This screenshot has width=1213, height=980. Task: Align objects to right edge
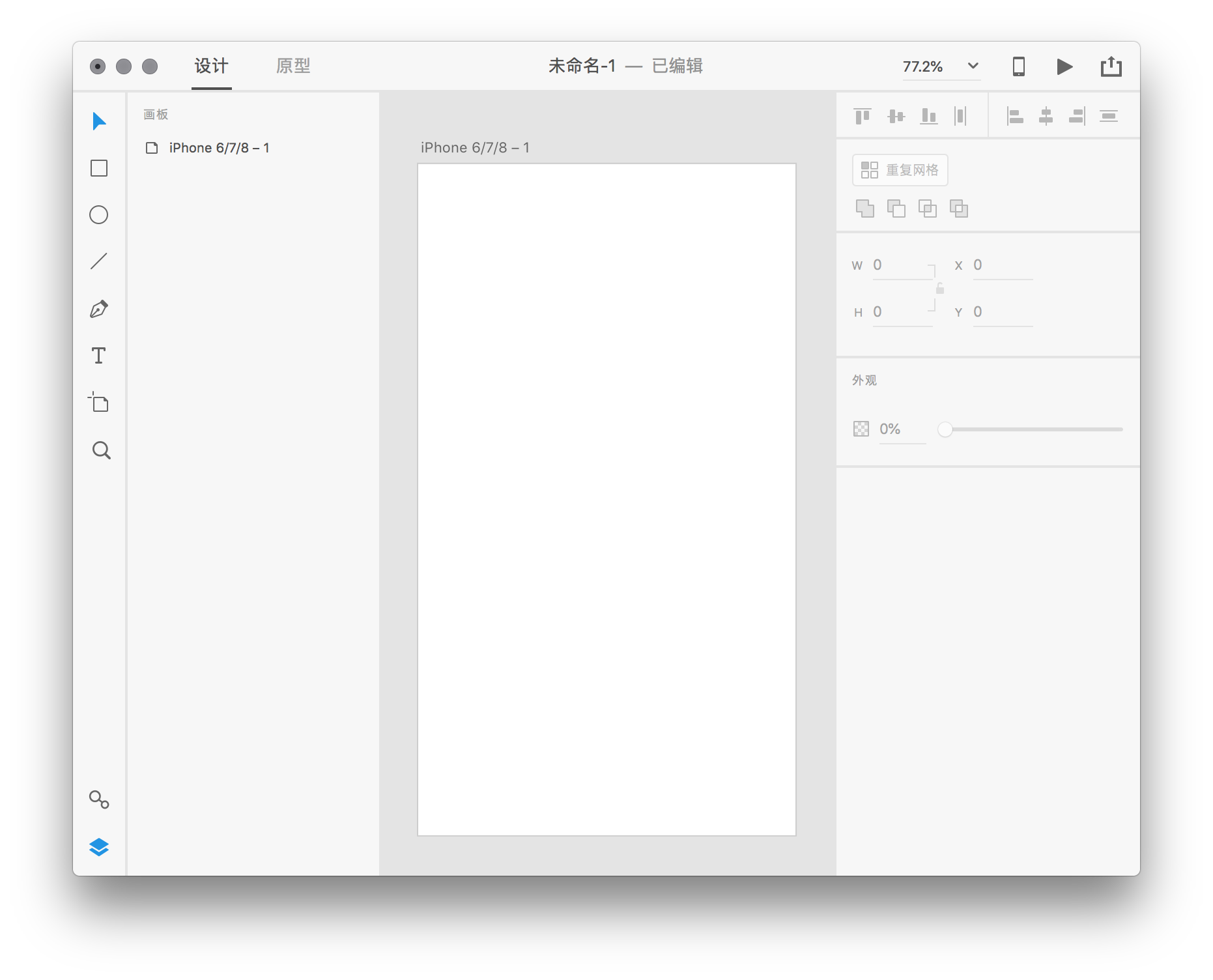(x=1077, y=116)
